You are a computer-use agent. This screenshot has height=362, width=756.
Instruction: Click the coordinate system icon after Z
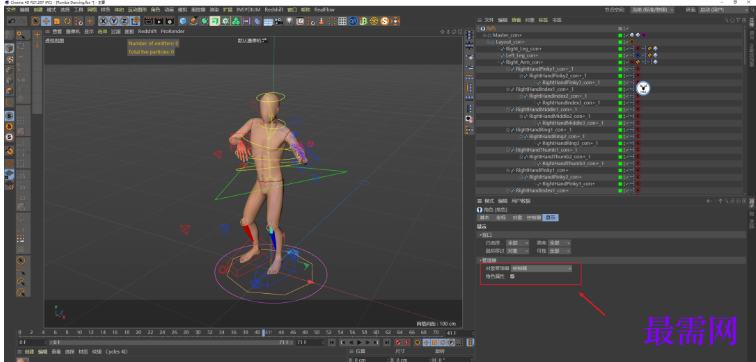[135, 21]
